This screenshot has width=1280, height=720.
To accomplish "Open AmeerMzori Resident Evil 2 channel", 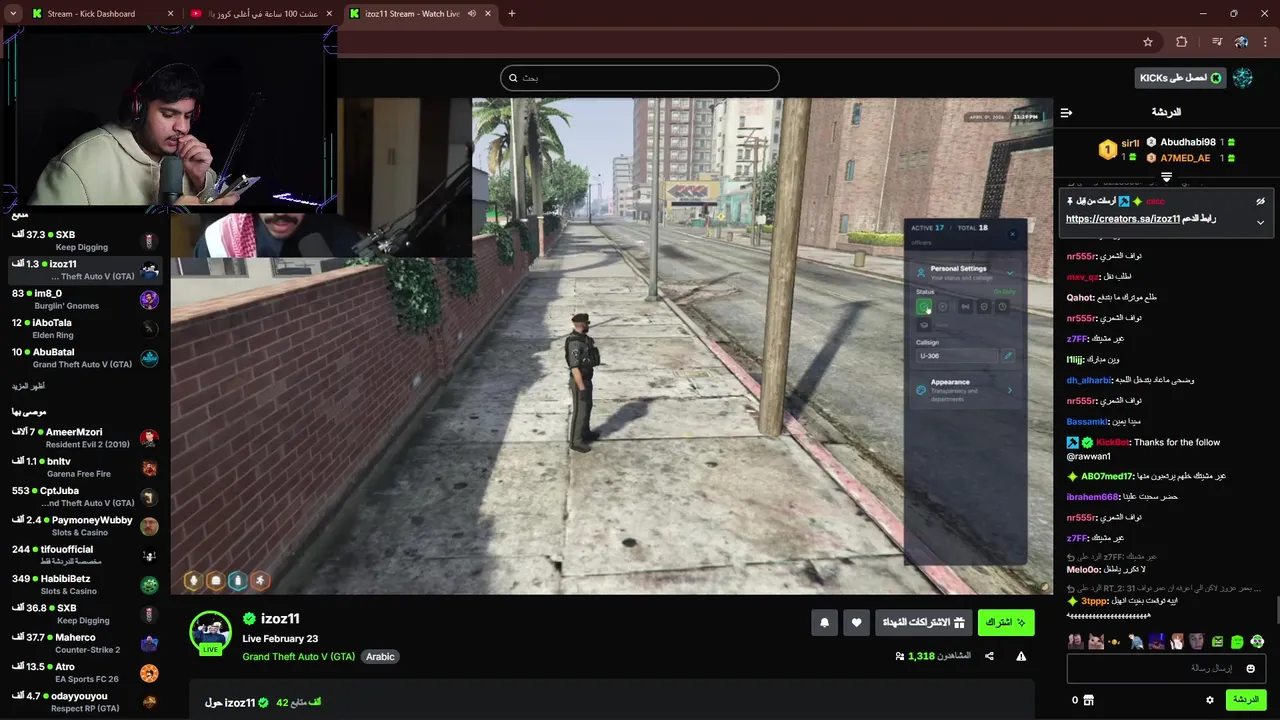I will (x=85, y=438).
